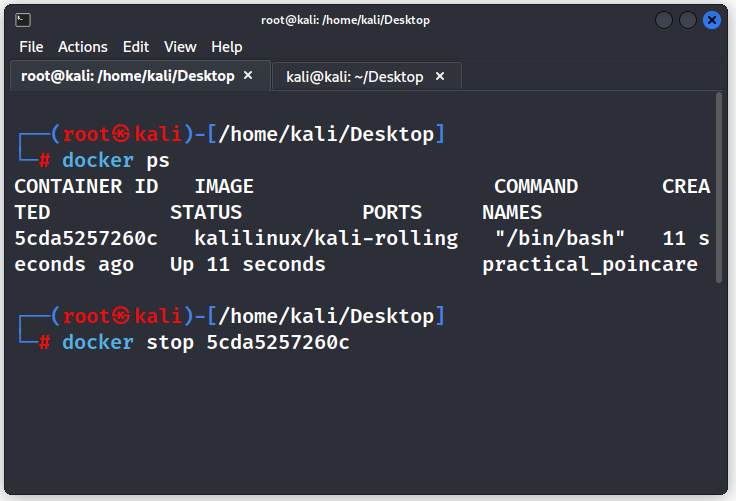Screen dimensions: 736x501
Task: Switch to the kali@kali ~/Desktop tab
Action: tap(354, 77)
